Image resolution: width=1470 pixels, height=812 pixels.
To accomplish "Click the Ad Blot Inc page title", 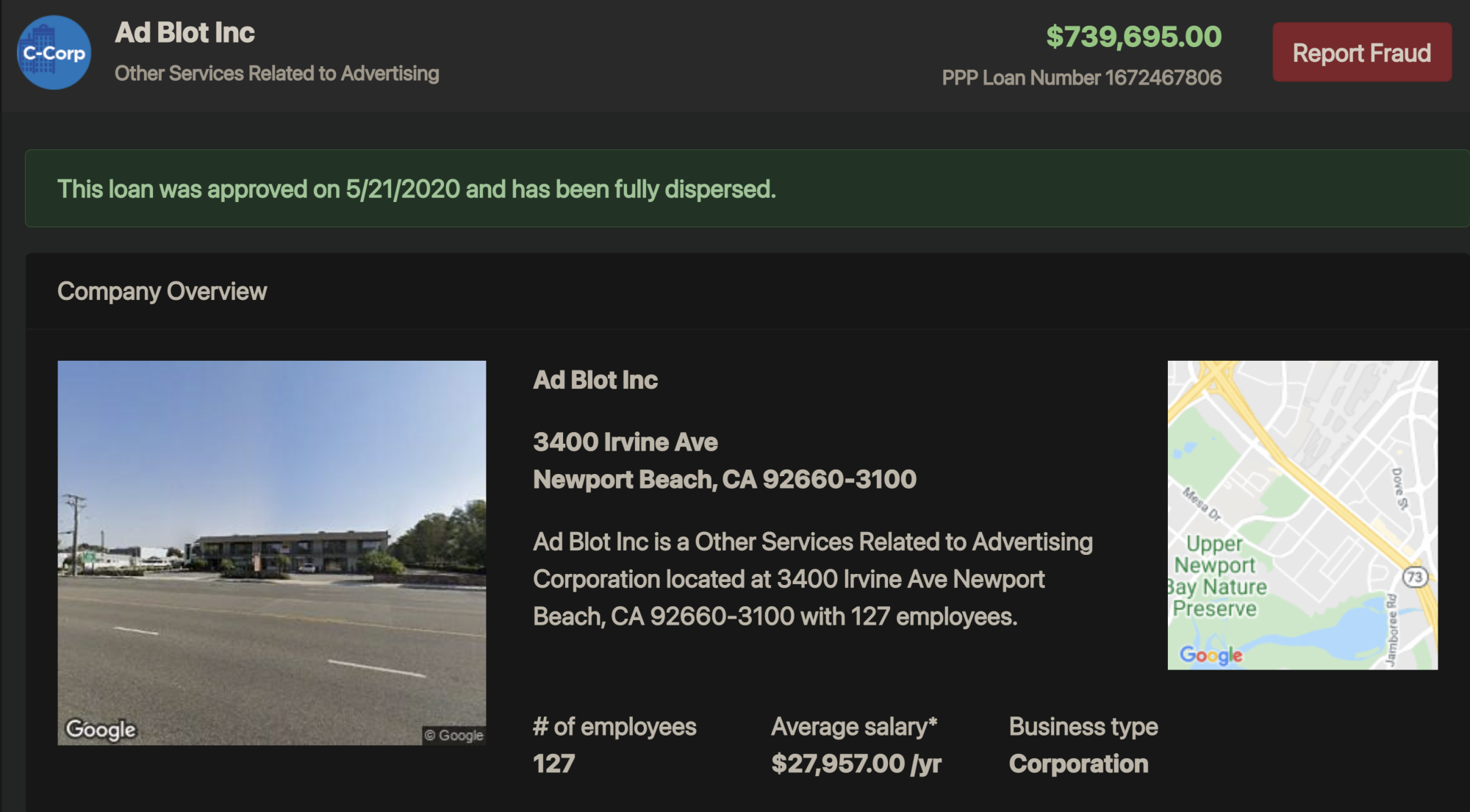I will tap(184, 32).
